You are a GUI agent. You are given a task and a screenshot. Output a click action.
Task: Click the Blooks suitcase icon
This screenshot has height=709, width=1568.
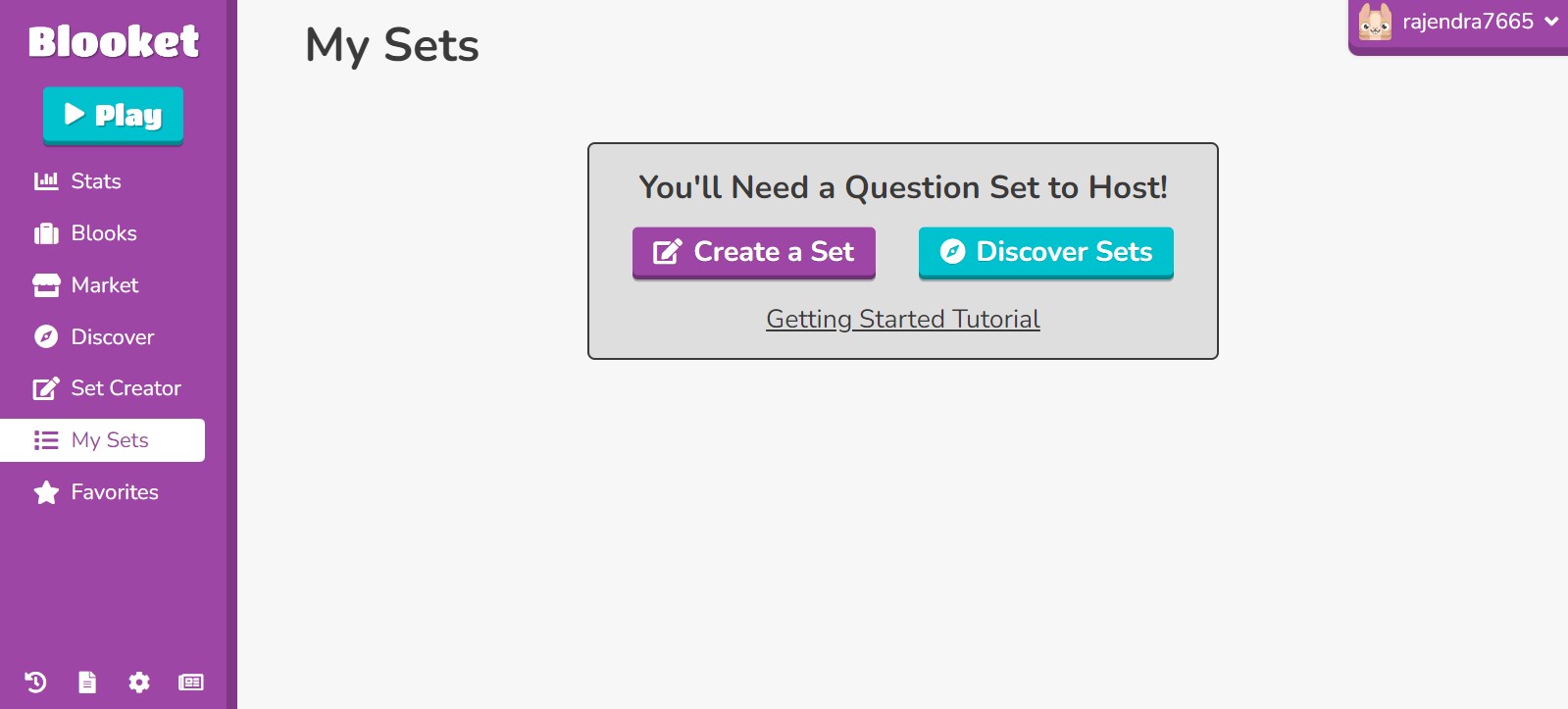[x=46, y=233]
